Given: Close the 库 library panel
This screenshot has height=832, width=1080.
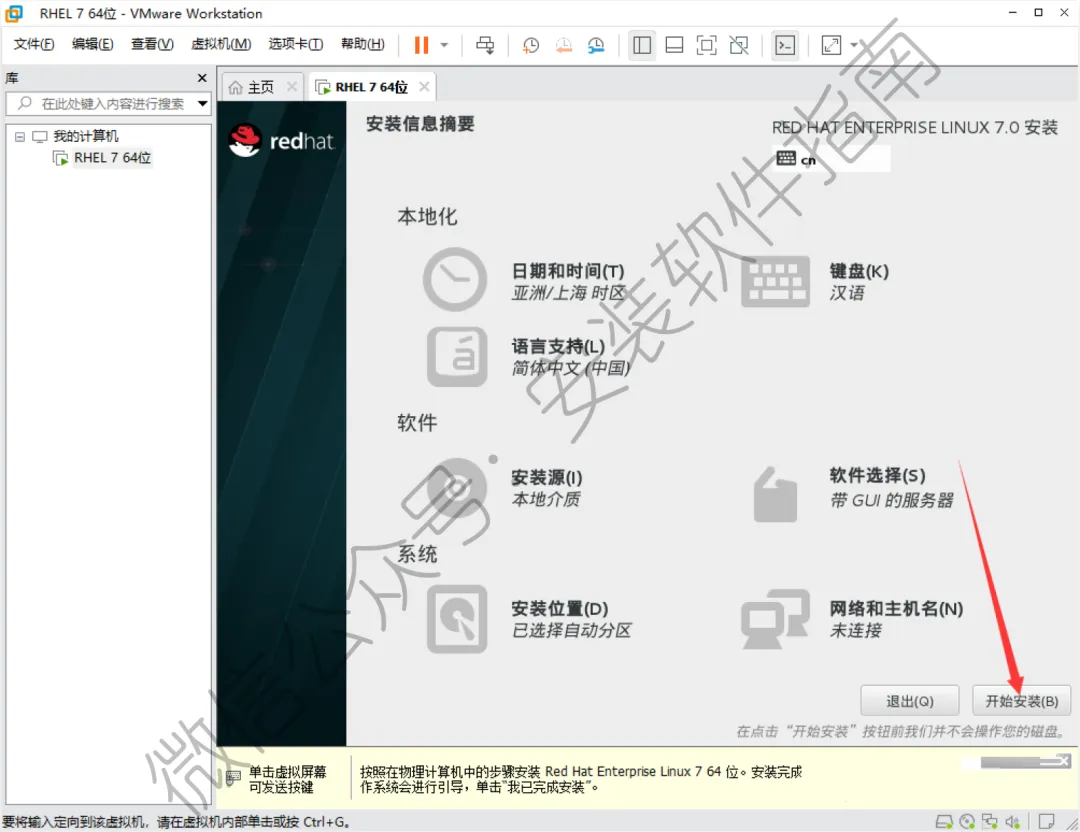Looking at the screenshot, I should tap(202, 78).
